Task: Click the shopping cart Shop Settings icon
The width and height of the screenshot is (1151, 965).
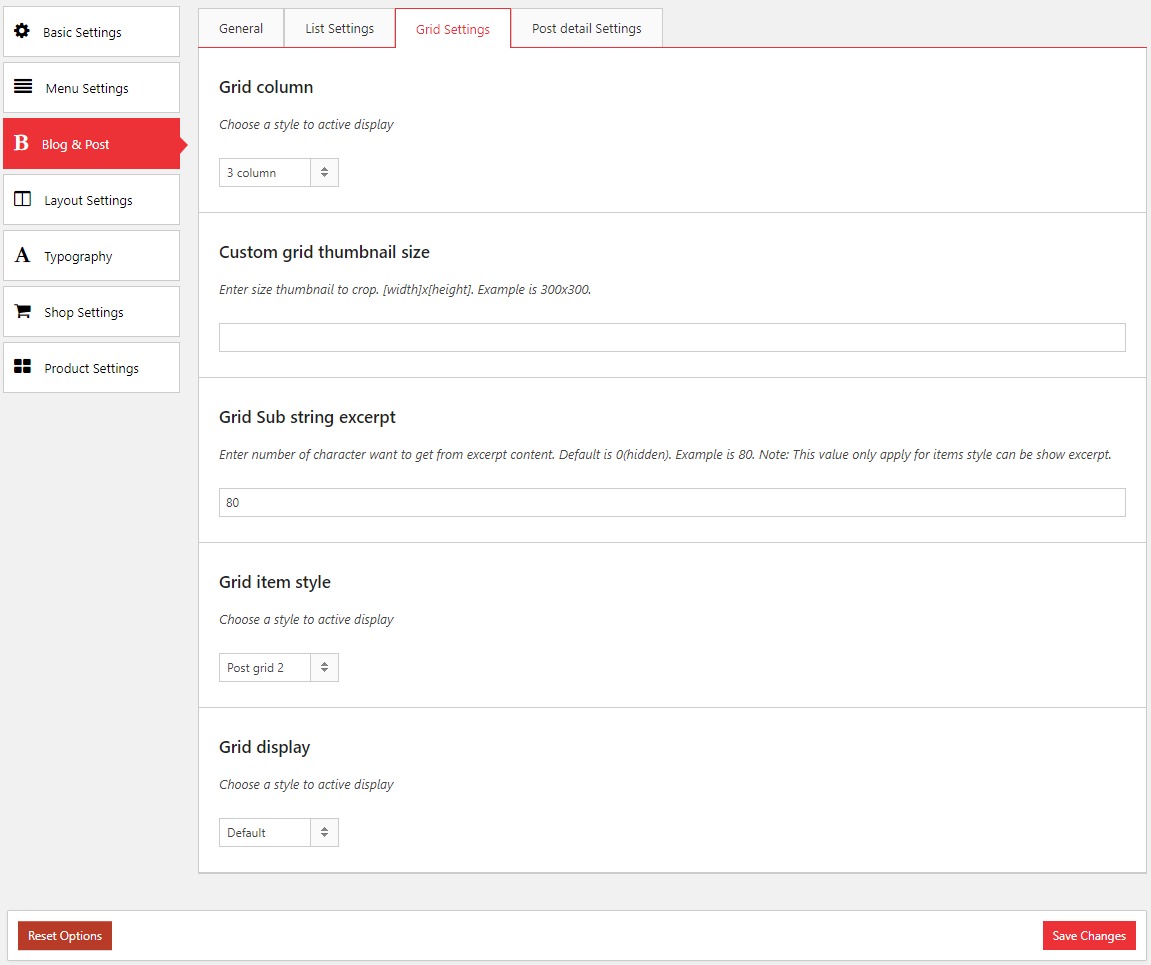Action: [x=22, y=311]
